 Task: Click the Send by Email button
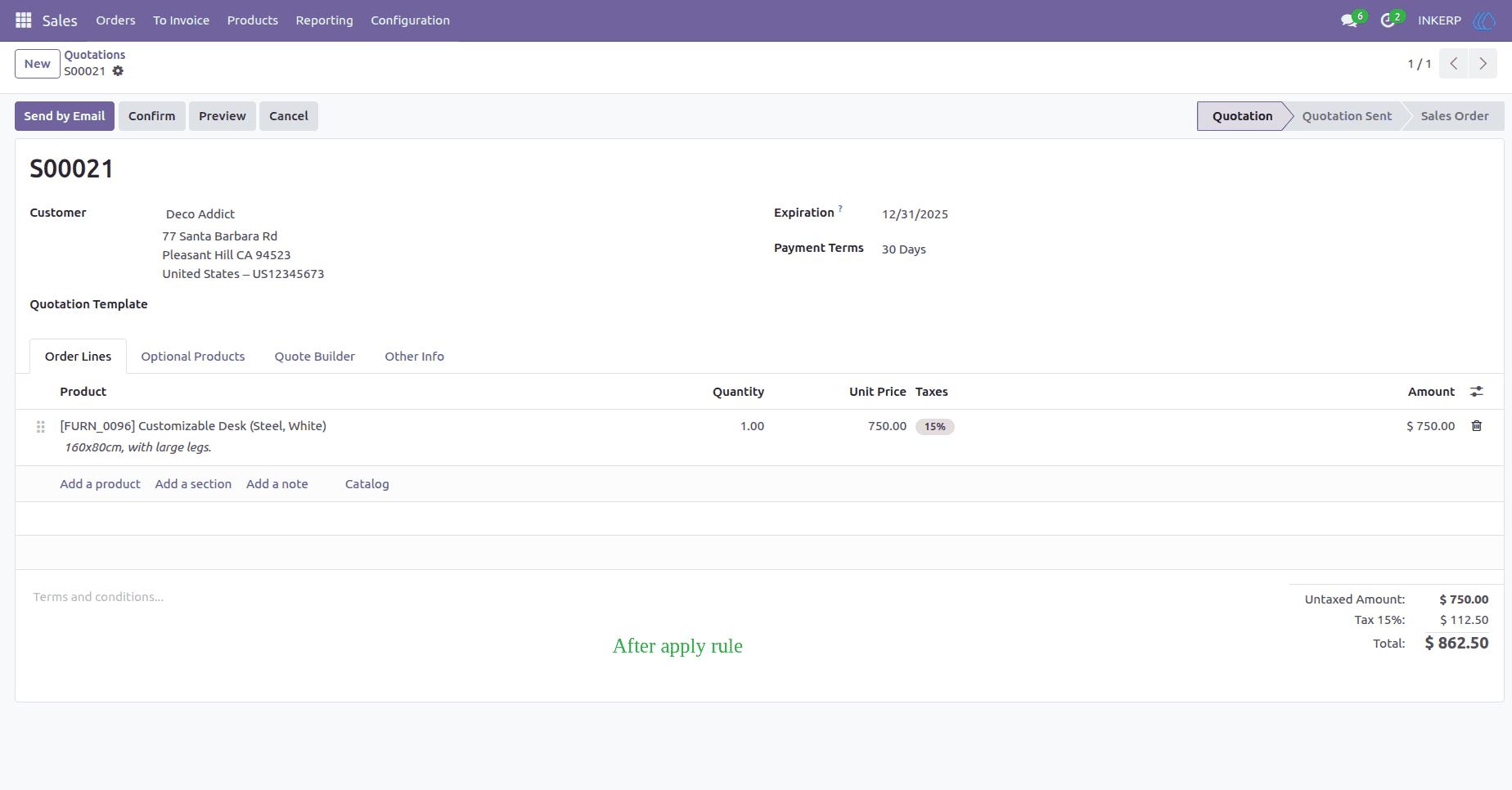click(65, 116)
